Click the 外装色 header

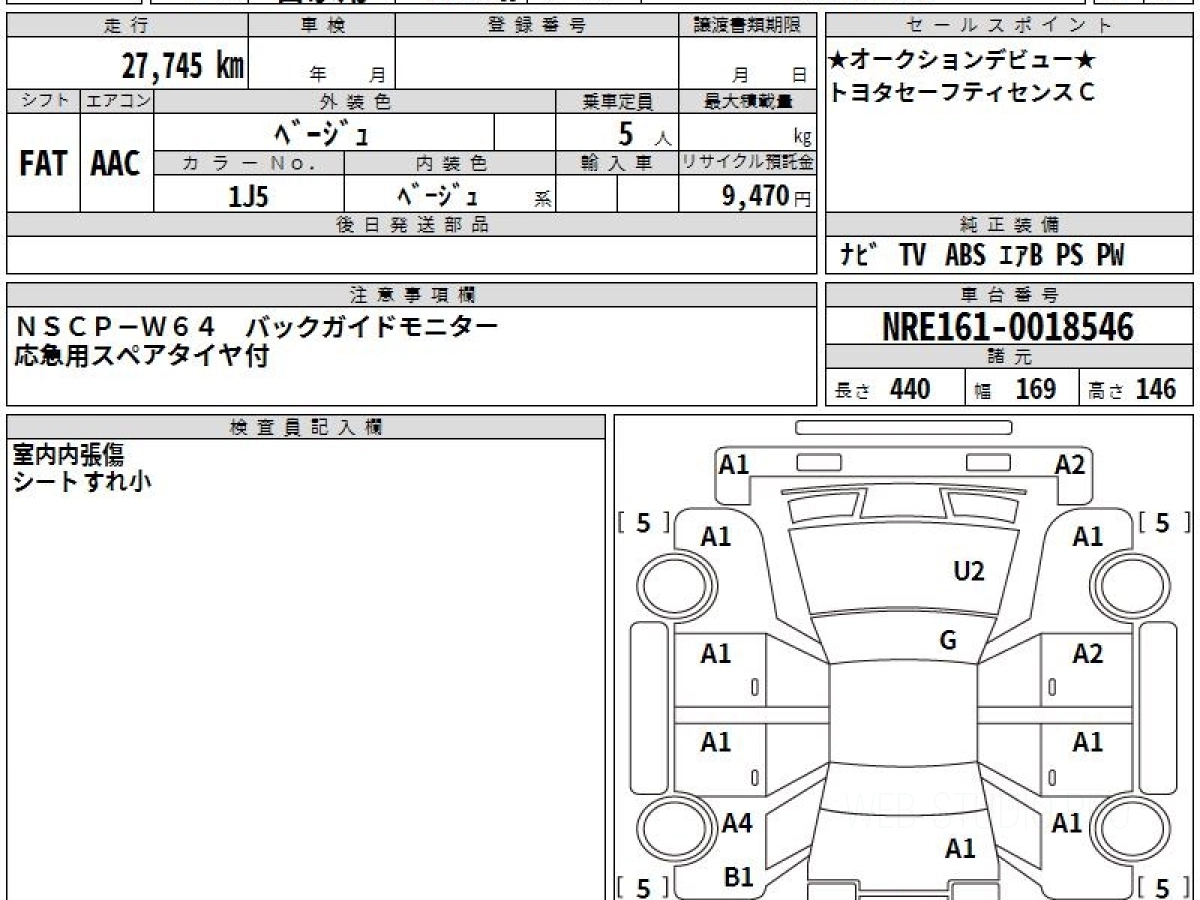pos(355,101)
